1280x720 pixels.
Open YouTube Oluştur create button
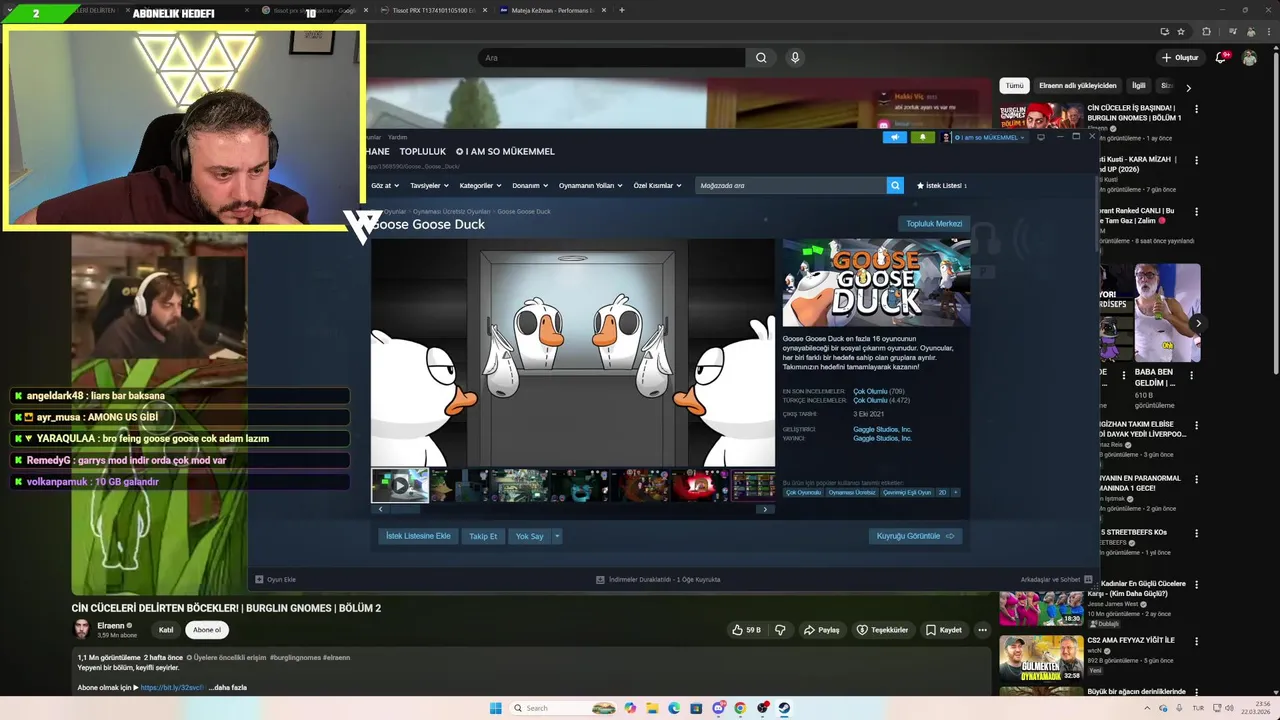[1180, 58]
